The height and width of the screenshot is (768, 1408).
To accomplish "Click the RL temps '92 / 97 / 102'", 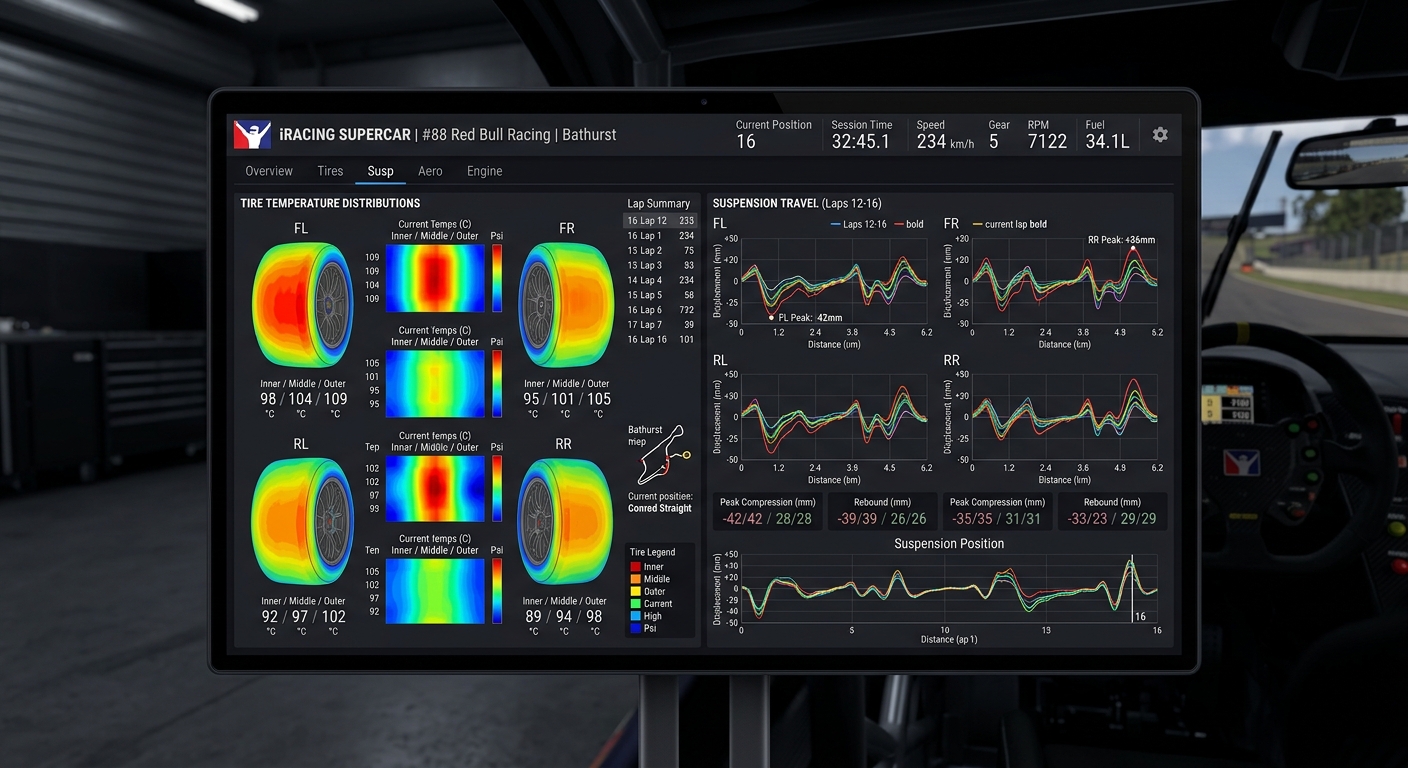I will tap(303, 616).
